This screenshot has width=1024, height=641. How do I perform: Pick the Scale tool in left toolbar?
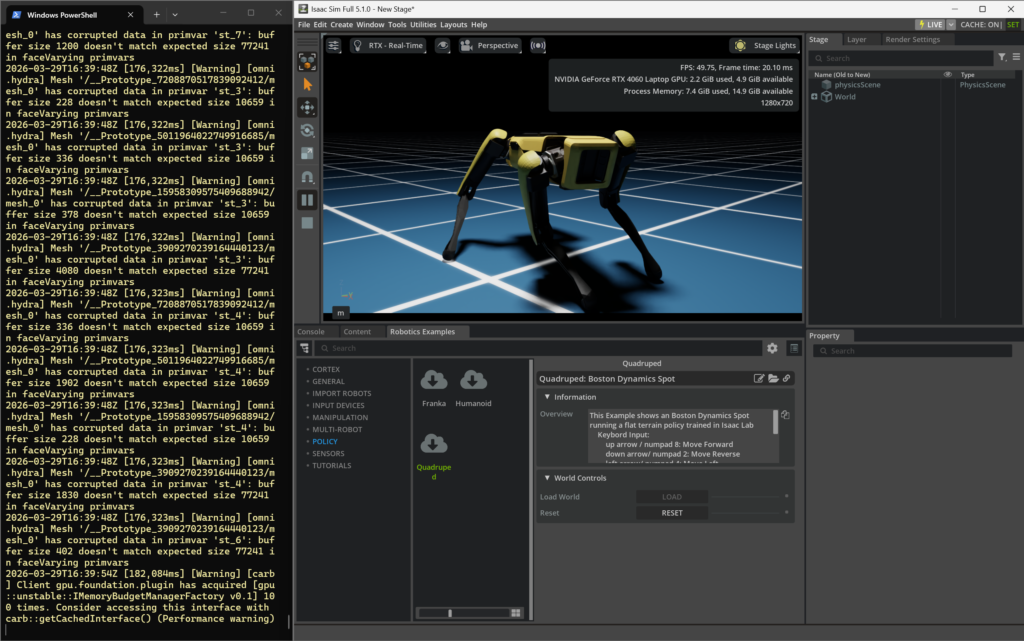coord(307,153)
